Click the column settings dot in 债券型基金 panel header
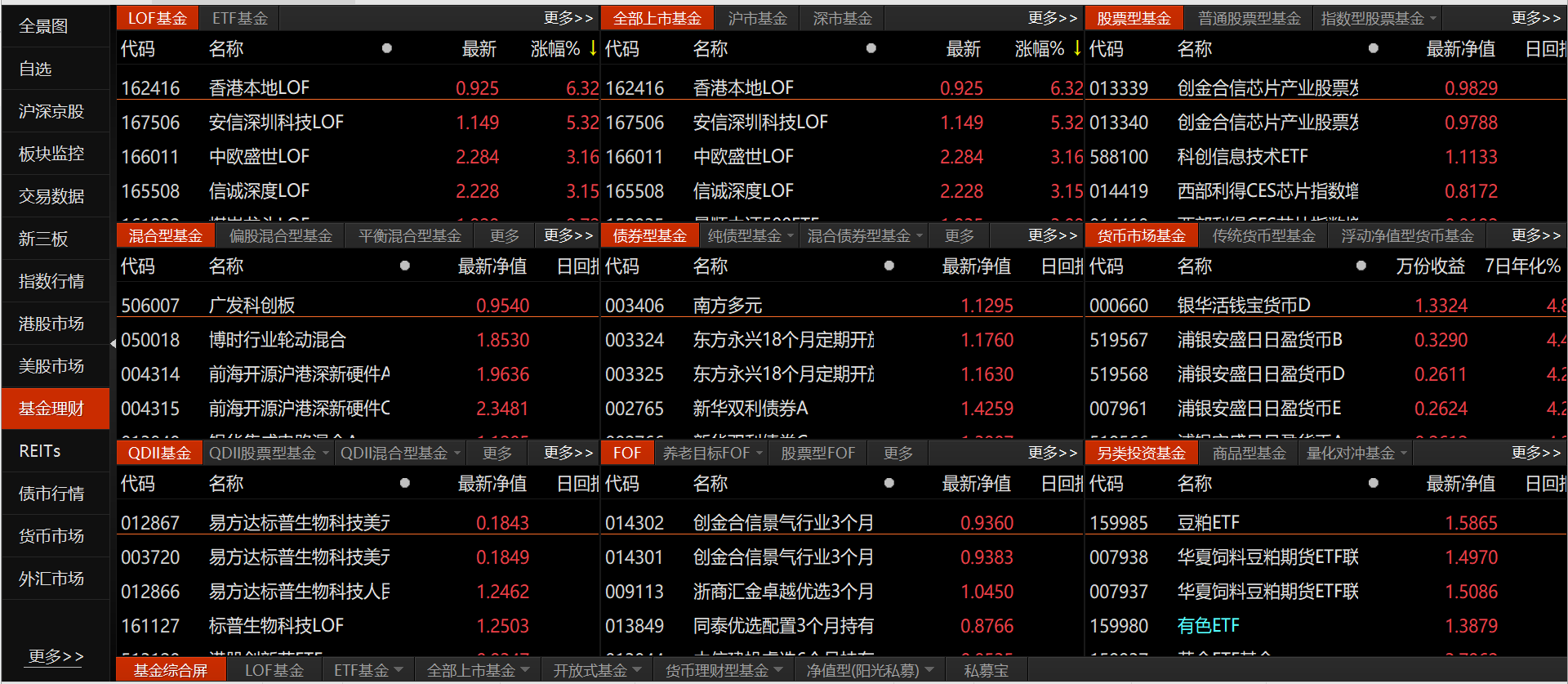Screen dimensions: 1568x684 (x=889, y=266)
